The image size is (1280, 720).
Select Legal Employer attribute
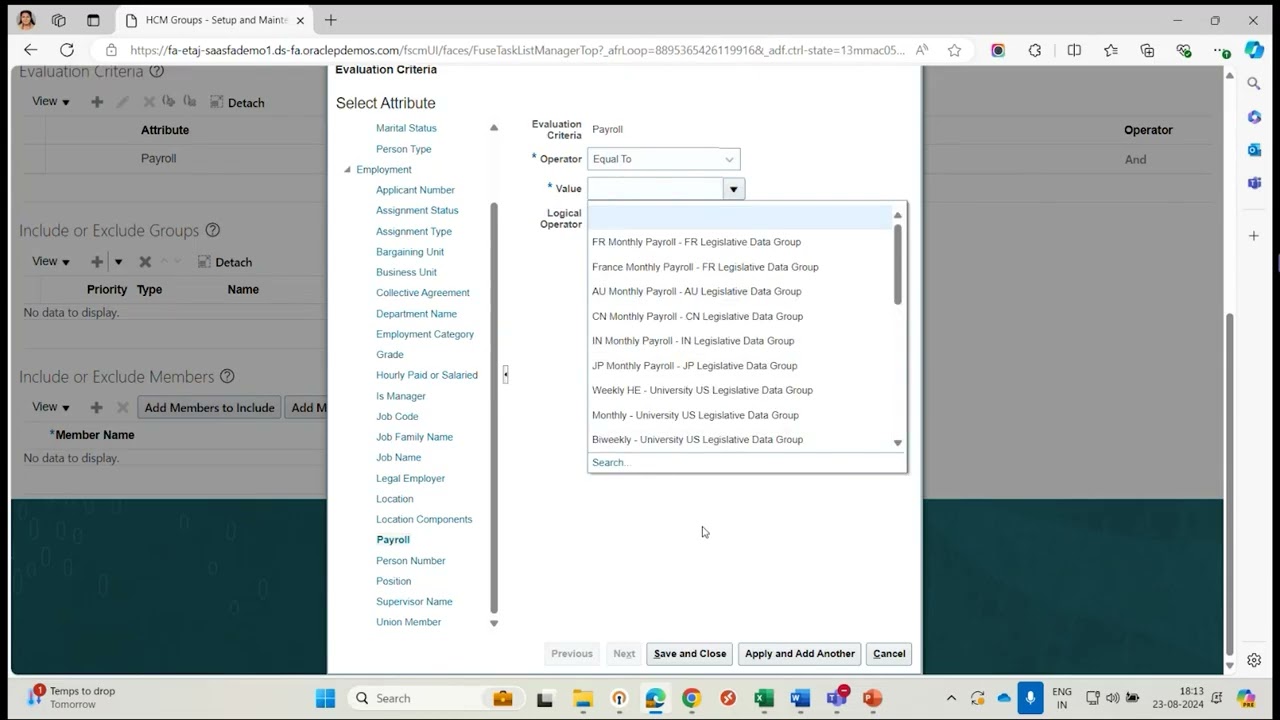point(410,479)
